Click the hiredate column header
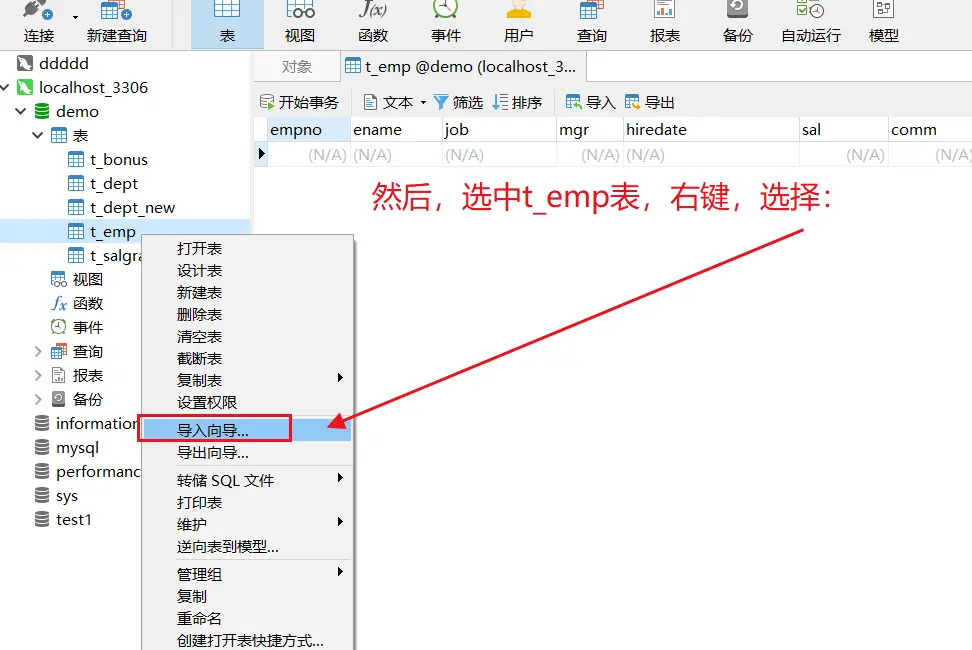 [712, 130]
